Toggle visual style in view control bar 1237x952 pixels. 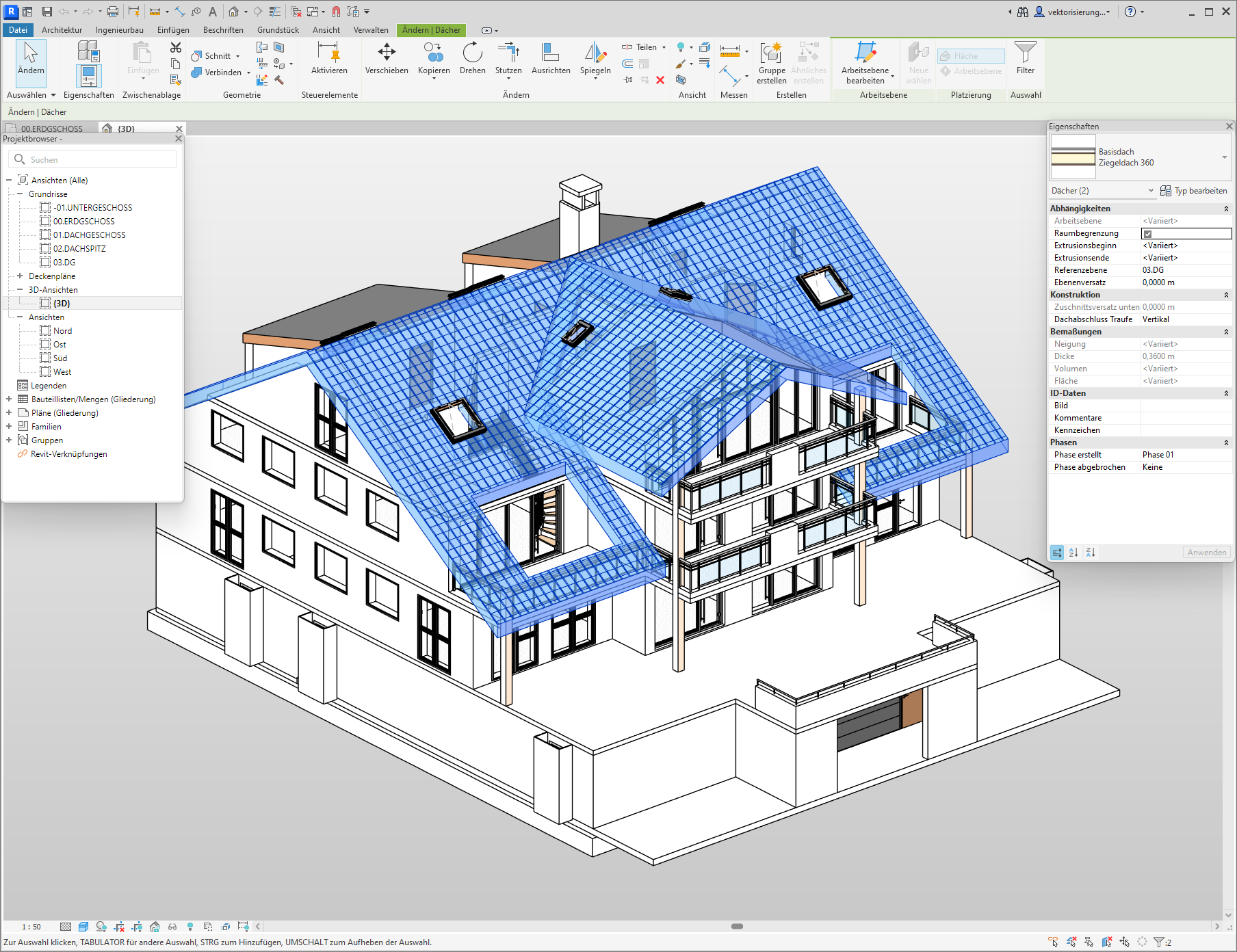(x=83, y=927)
